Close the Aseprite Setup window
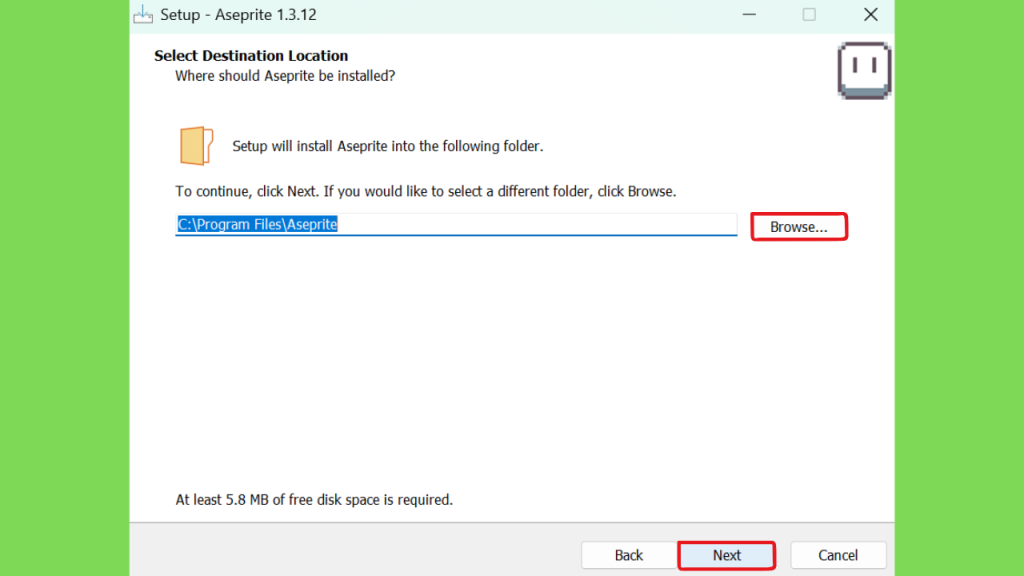Viewport: 1024px width, 576px height. pyautogui.click(x=870, y=15)
